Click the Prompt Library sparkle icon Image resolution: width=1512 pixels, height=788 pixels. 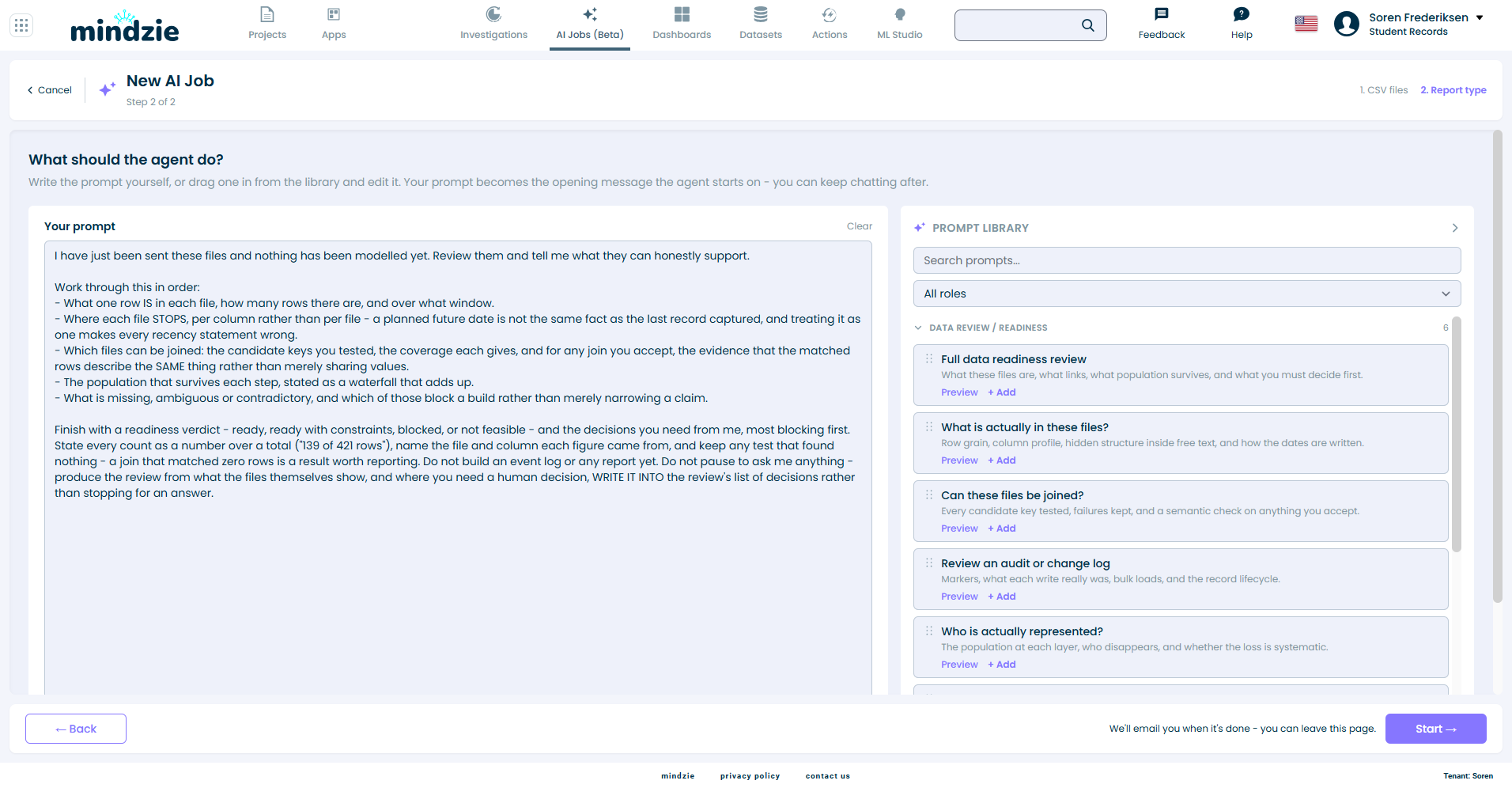(920, 228)
